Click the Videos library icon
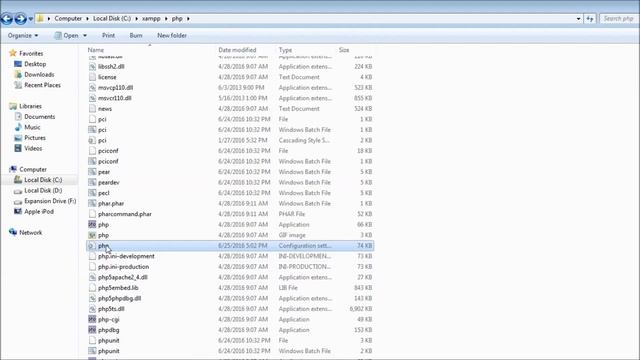640x360 pixels. [18, 148]
